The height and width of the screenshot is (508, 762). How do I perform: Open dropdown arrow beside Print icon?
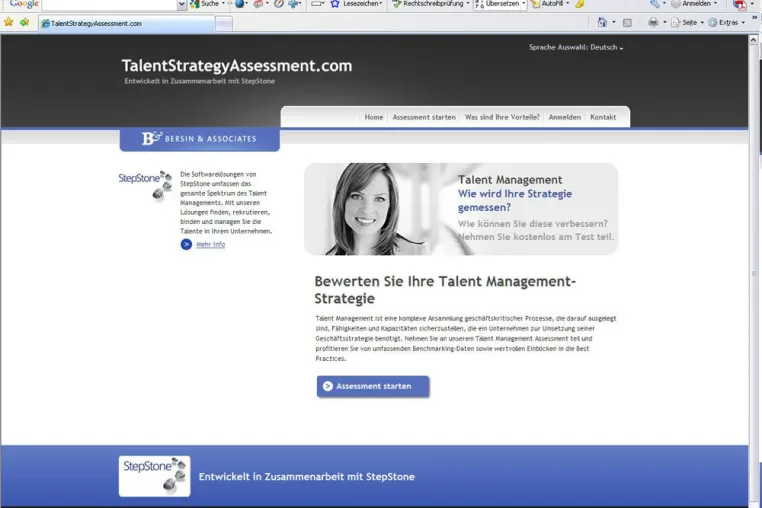point(664,22)
